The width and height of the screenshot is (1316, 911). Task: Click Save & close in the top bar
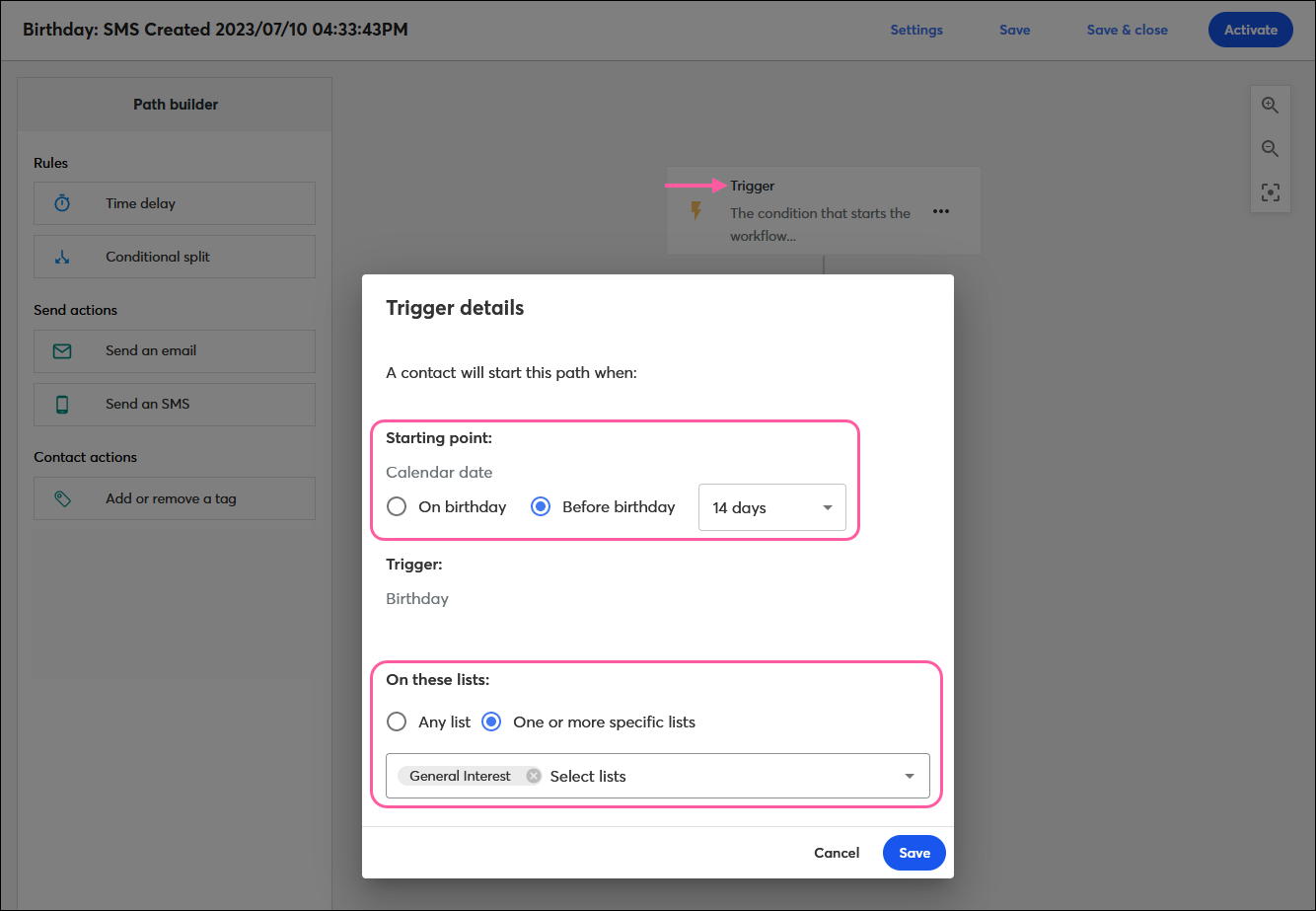pyautogui.click(x=1127, y=30)
